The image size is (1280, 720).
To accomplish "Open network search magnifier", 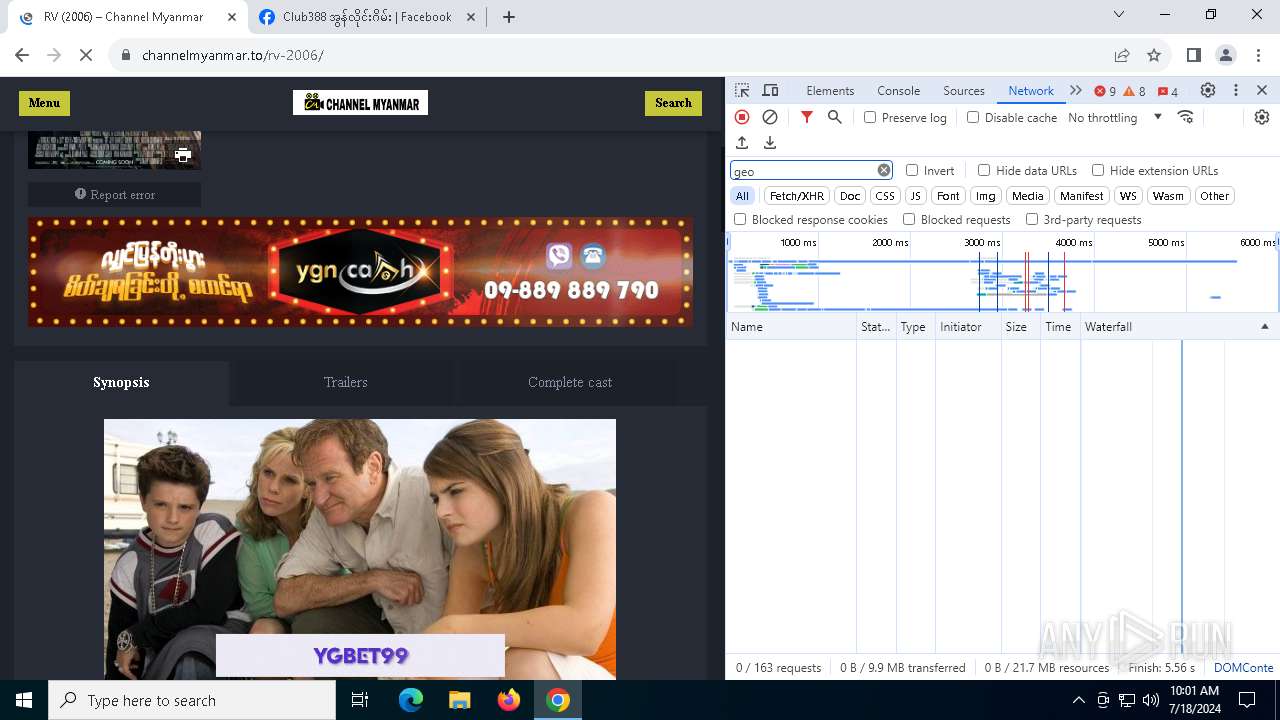I will (835, 117).
